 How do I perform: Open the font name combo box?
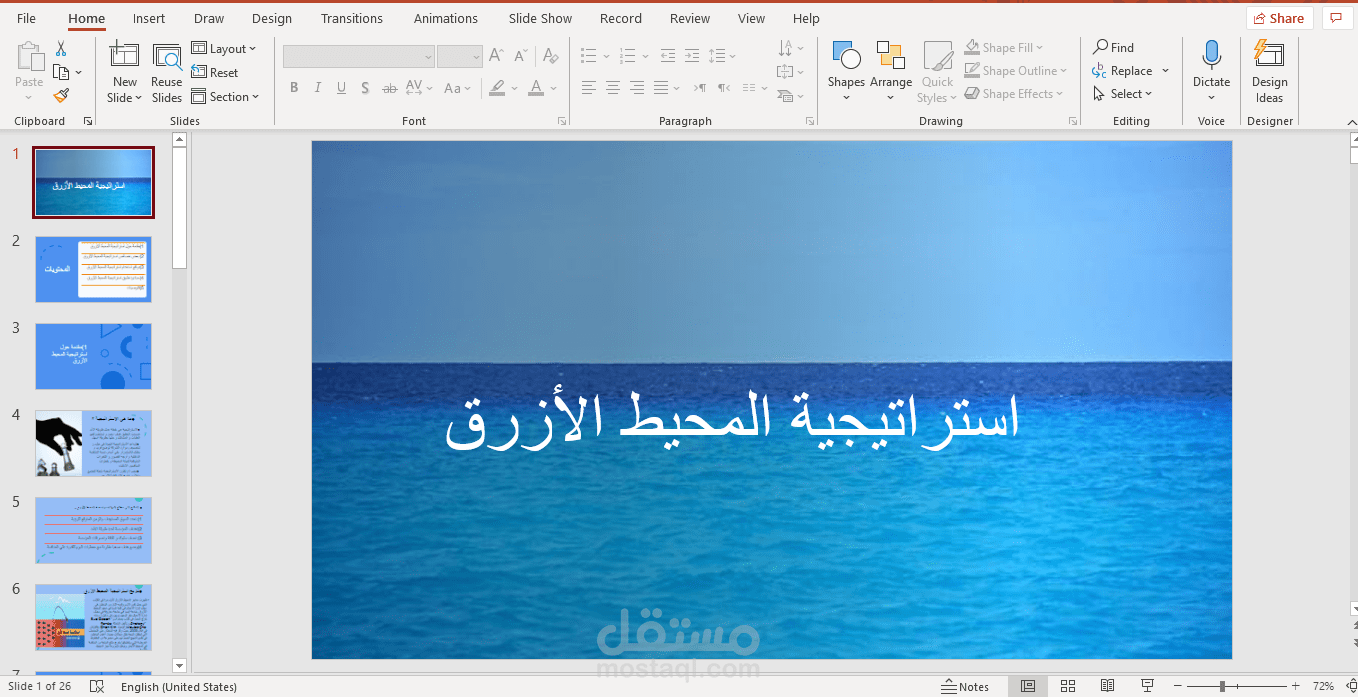359,57
